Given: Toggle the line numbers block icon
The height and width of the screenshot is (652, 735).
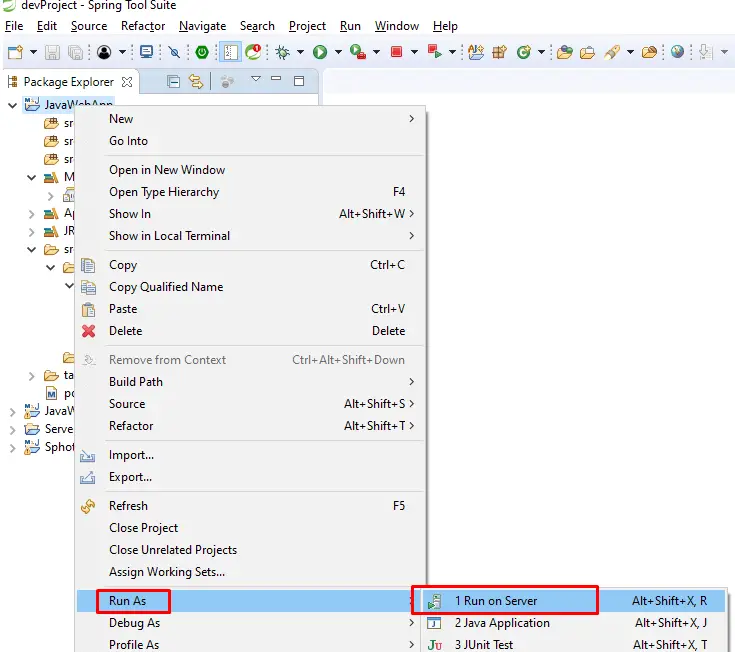Looking at the screenshot, I should point(230,52).
